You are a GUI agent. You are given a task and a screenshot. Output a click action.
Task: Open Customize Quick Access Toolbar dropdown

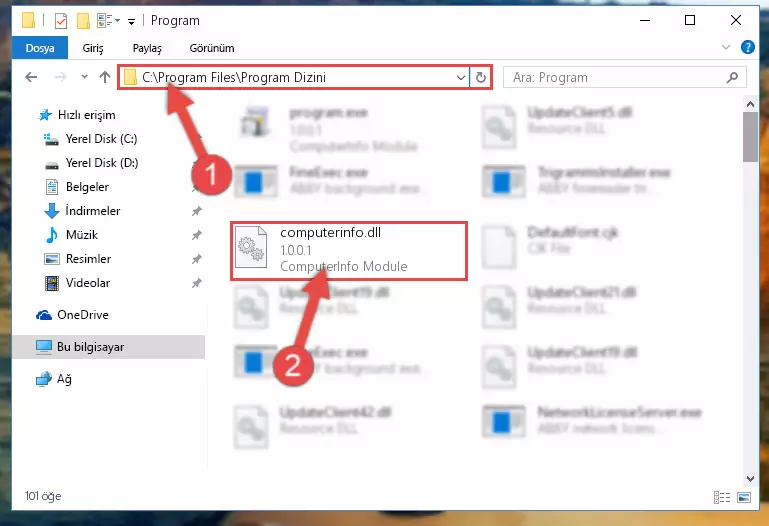[131, 21]
